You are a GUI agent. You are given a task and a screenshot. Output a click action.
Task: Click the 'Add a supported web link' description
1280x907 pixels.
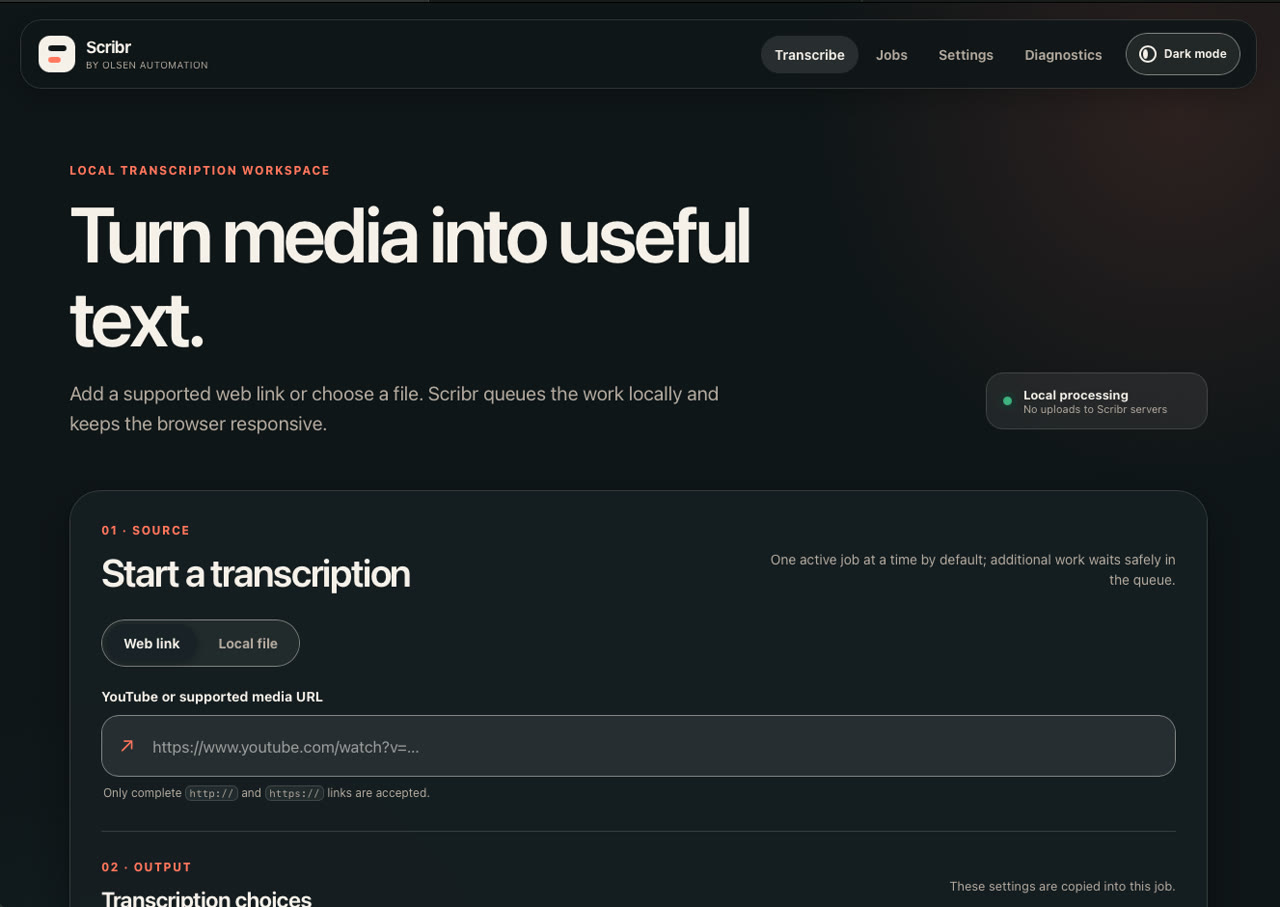click(394, 409)
